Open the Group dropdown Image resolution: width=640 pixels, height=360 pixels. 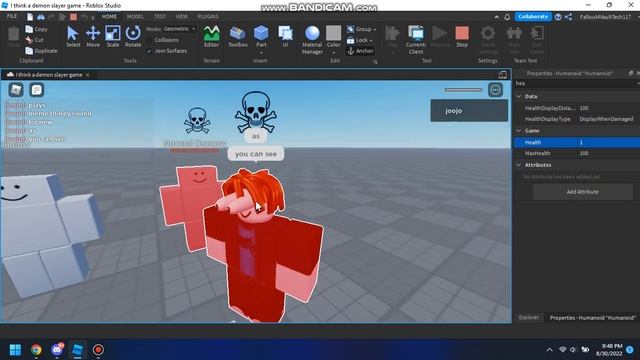pos(362,29)
